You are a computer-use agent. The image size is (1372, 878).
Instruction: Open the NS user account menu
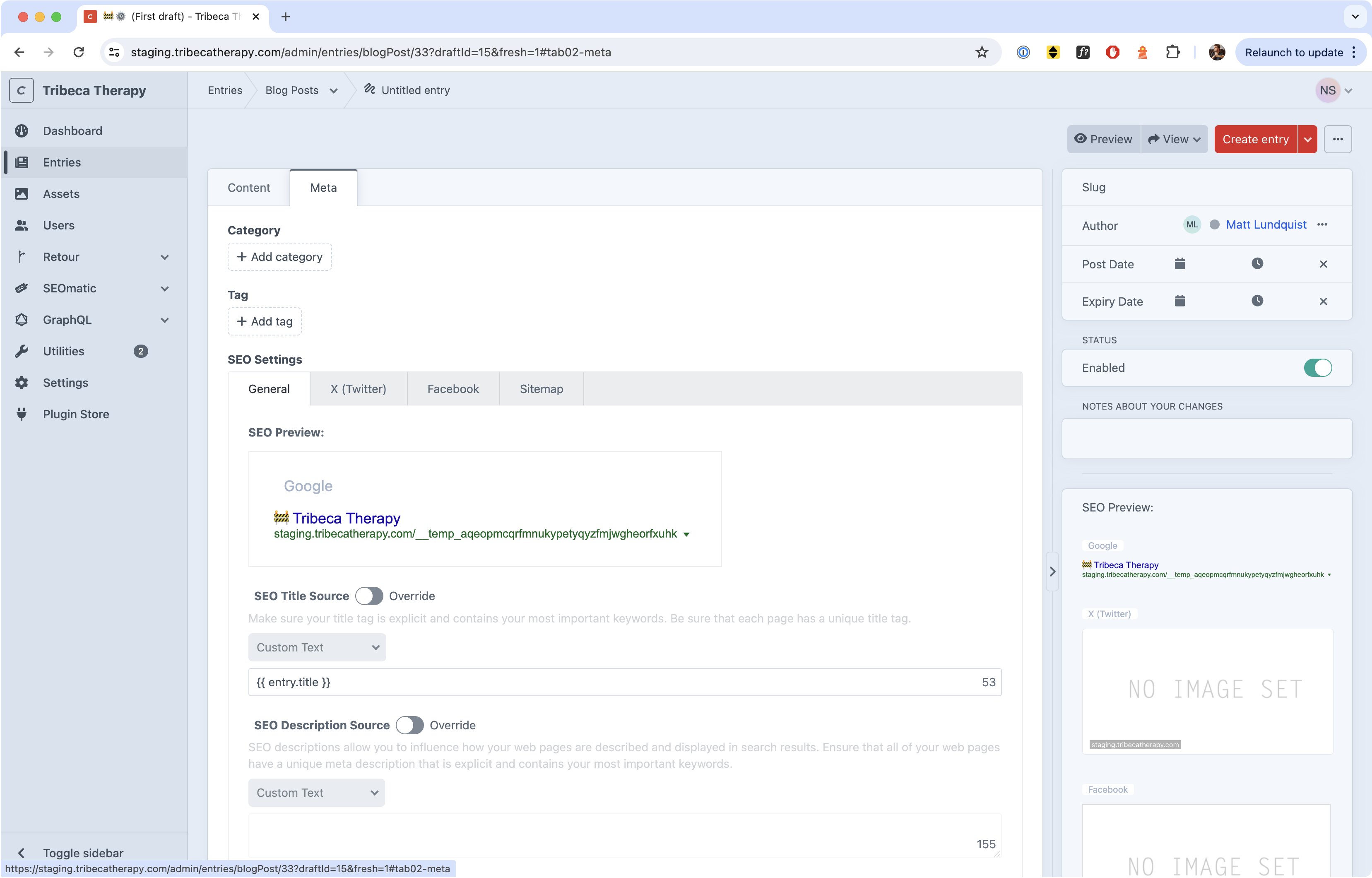1334,90
